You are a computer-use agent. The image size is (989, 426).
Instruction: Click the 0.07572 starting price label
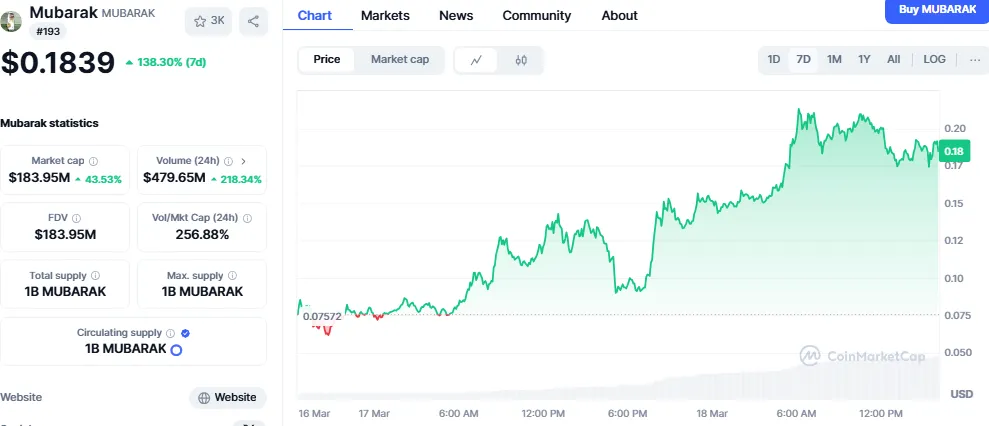click(322, 316)
